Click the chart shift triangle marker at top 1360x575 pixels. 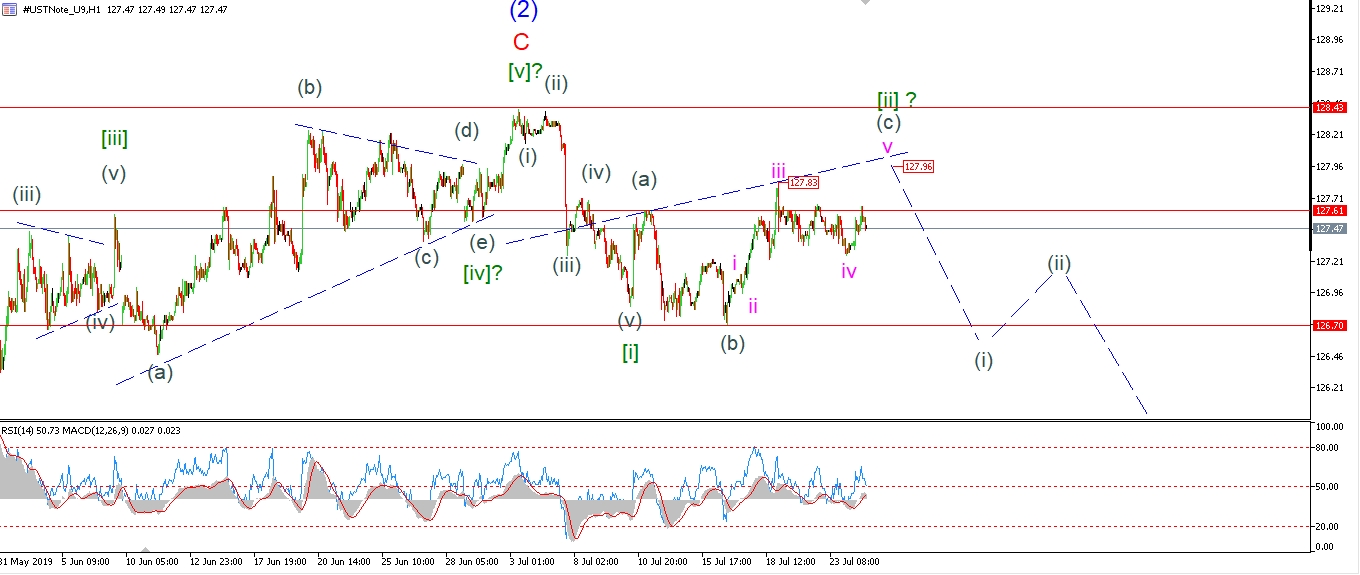coord(866,4)
